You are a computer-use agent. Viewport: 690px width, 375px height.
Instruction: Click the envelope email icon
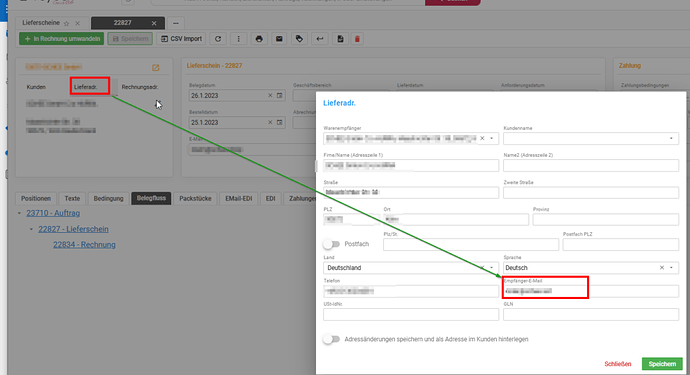[x=279, y=39]
